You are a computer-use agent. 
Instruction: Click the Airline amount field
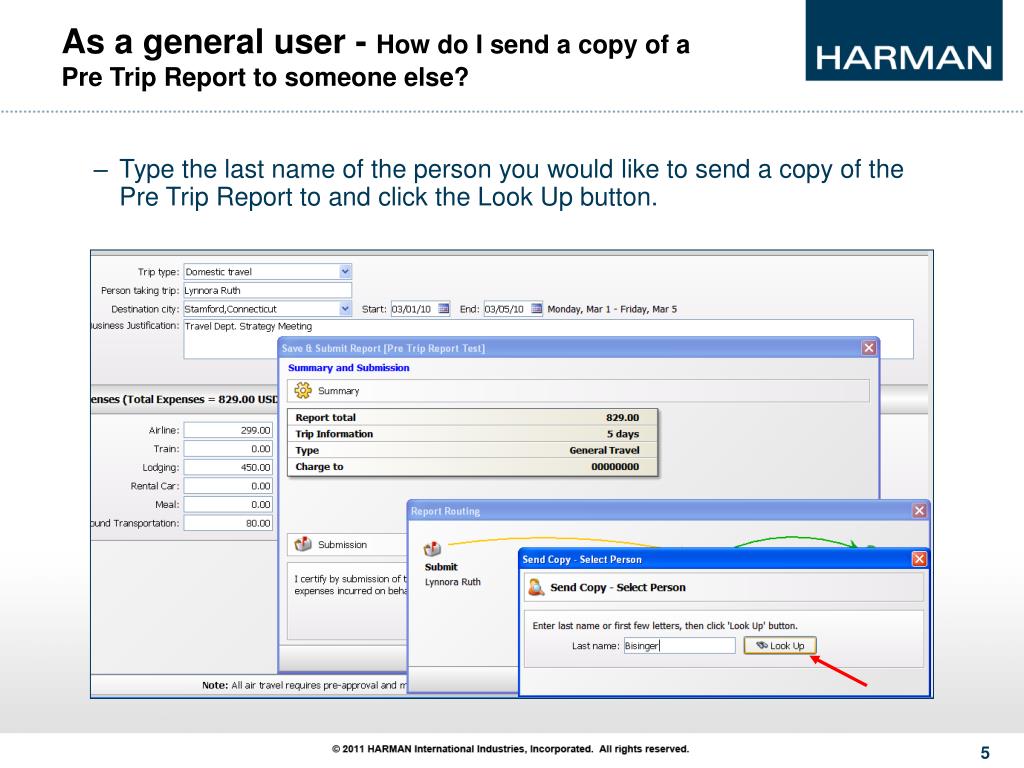coord(228,430)
